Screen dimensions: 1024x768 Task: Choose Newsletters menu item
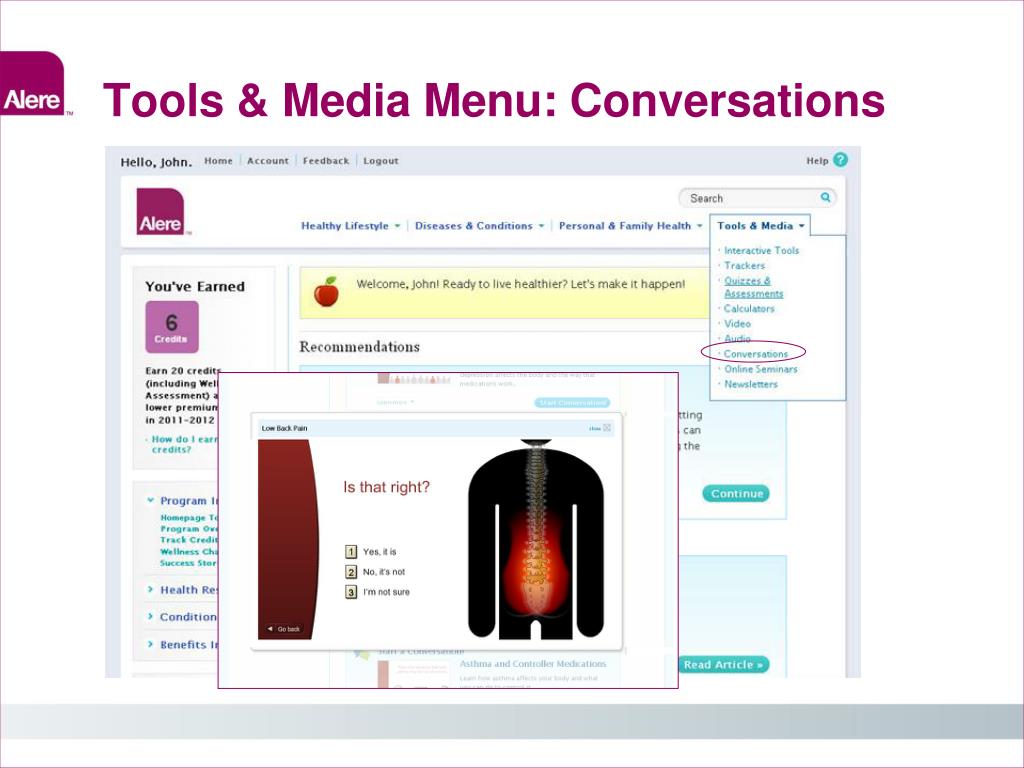[x=751, y=384]
